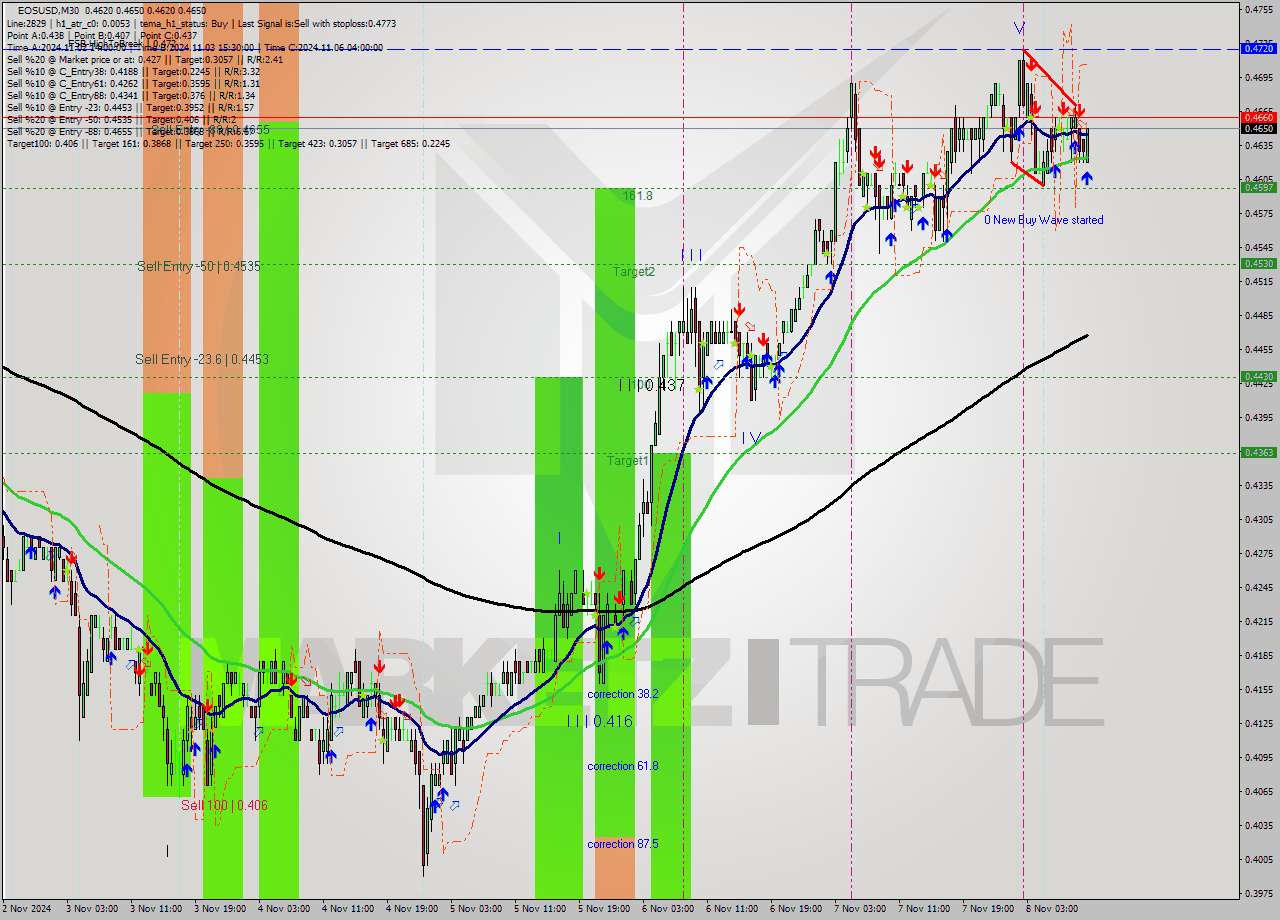Click the red 0.4660 price tag

[1258, 117]
